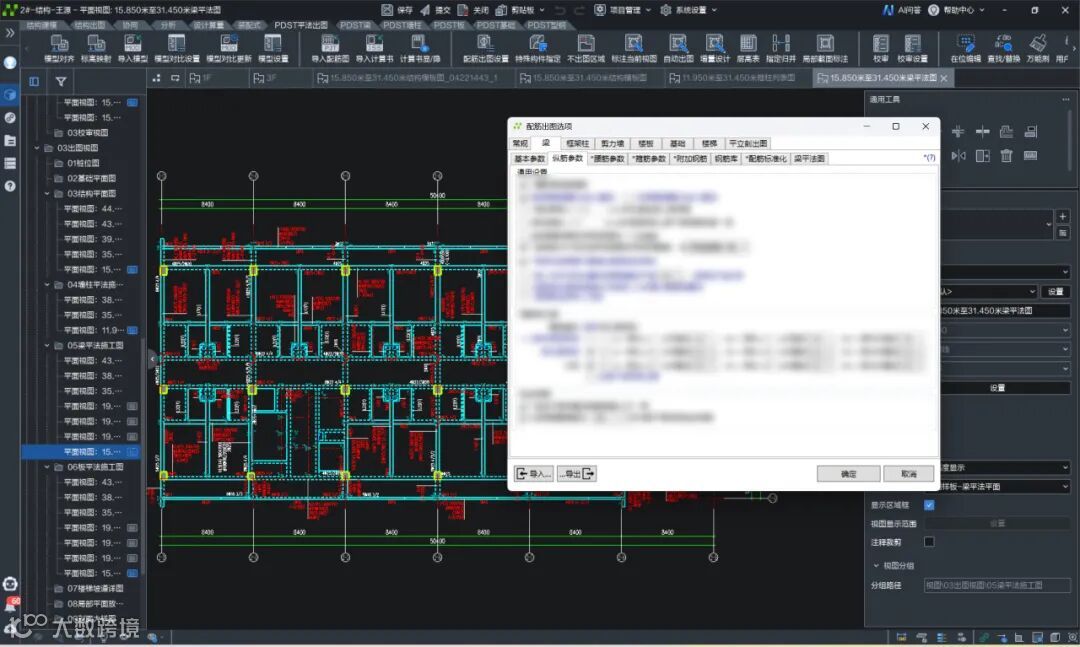Click the 导入配筋图 toolbar icon
This screenshot has height=647, width=1080.
tap(329, 45)
